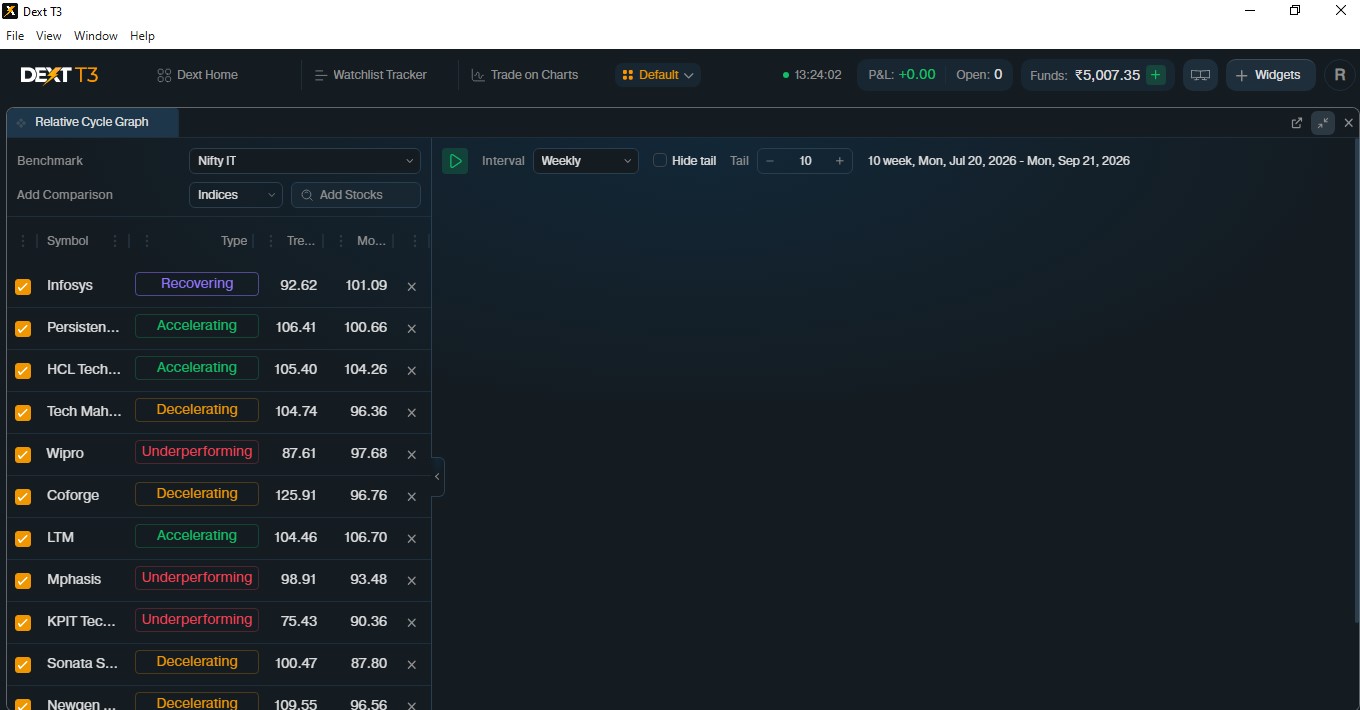Sort by the Type column header
This screenshot has width=1360, height=710.
click(234, 241)
